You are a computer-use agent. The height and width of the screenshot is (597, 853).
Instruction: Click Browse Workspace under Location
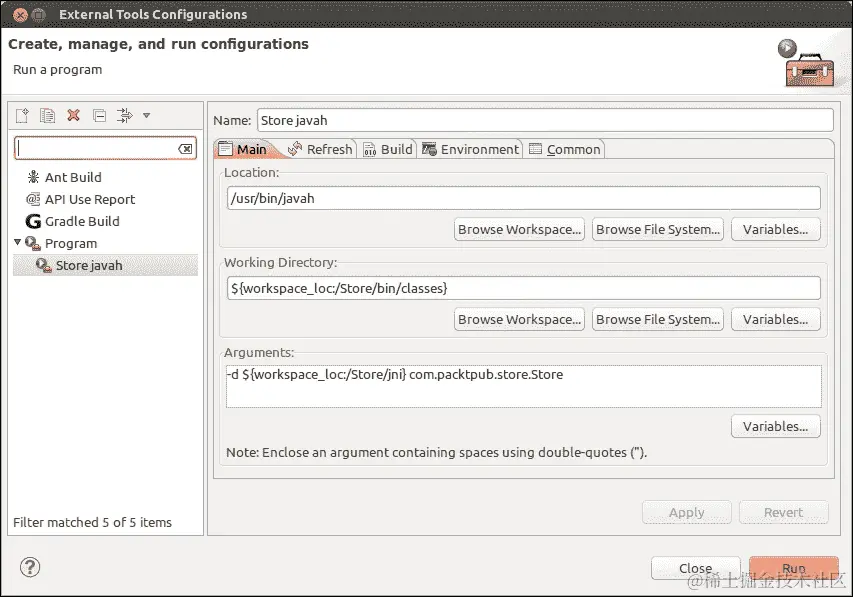coord(519,230)
